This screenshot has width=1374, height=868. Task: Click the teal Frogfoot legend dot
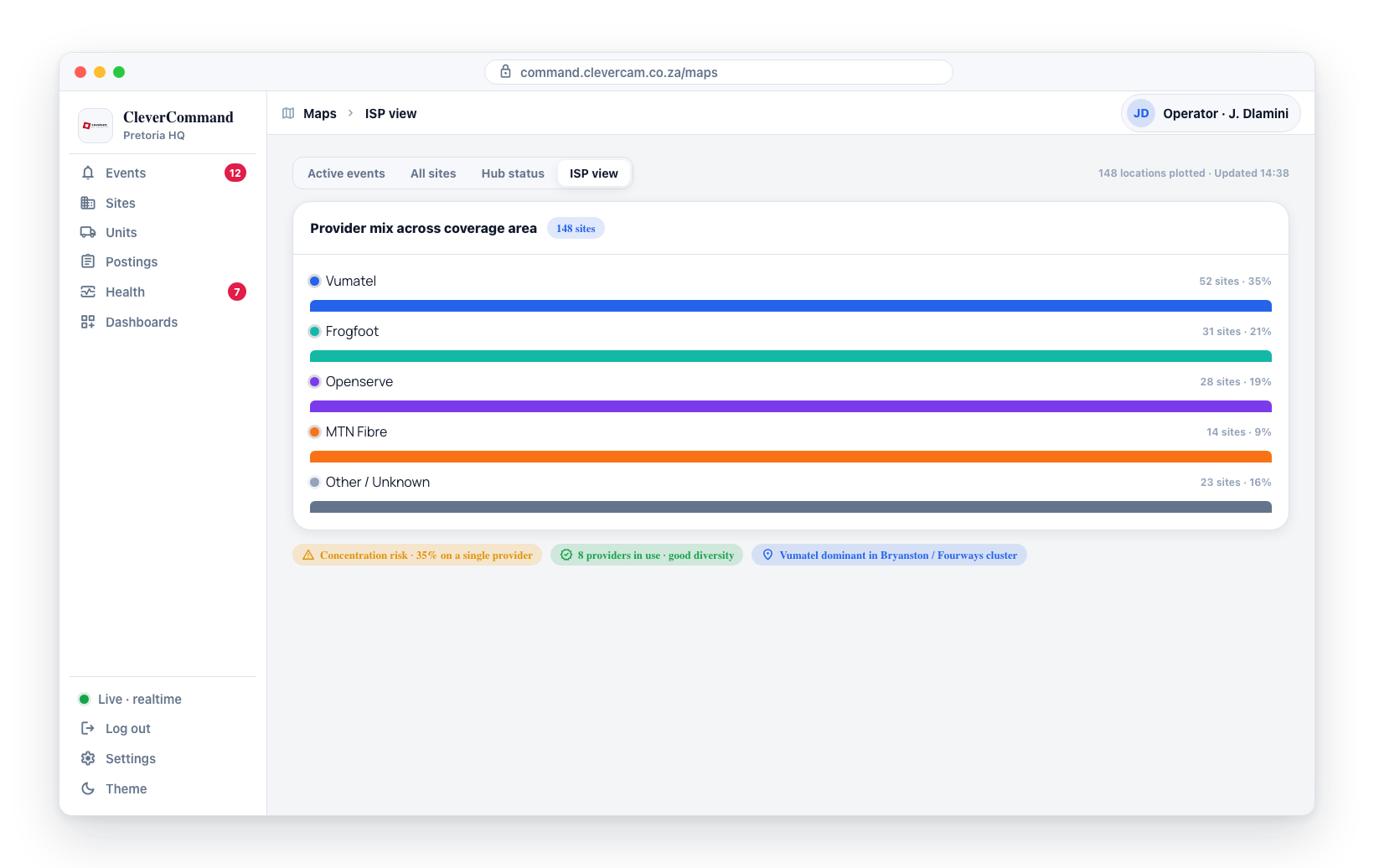(x=314, y=331)
